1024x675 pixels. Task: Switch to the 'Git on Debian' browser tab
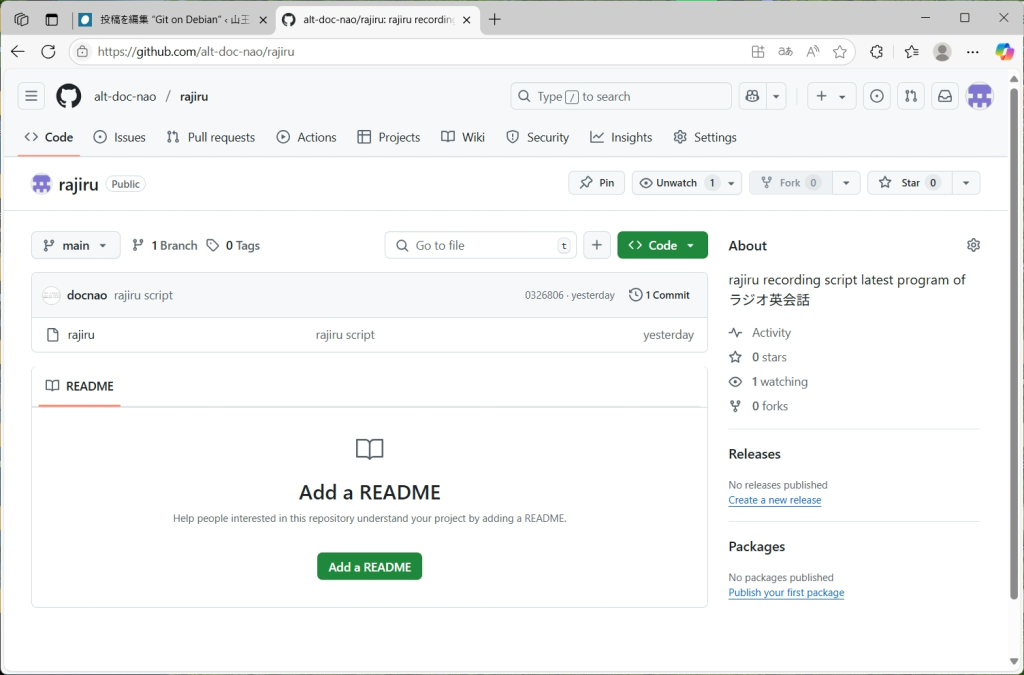[172, 20]
